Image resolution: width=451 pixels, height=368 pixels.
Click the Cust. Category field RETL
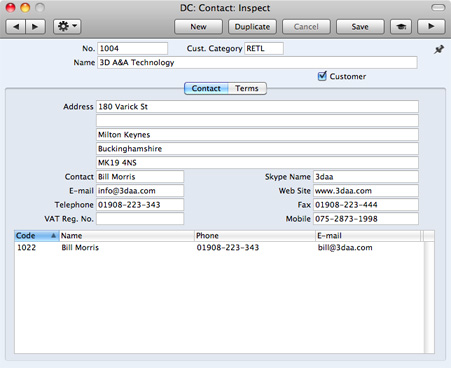coord(264,48)
